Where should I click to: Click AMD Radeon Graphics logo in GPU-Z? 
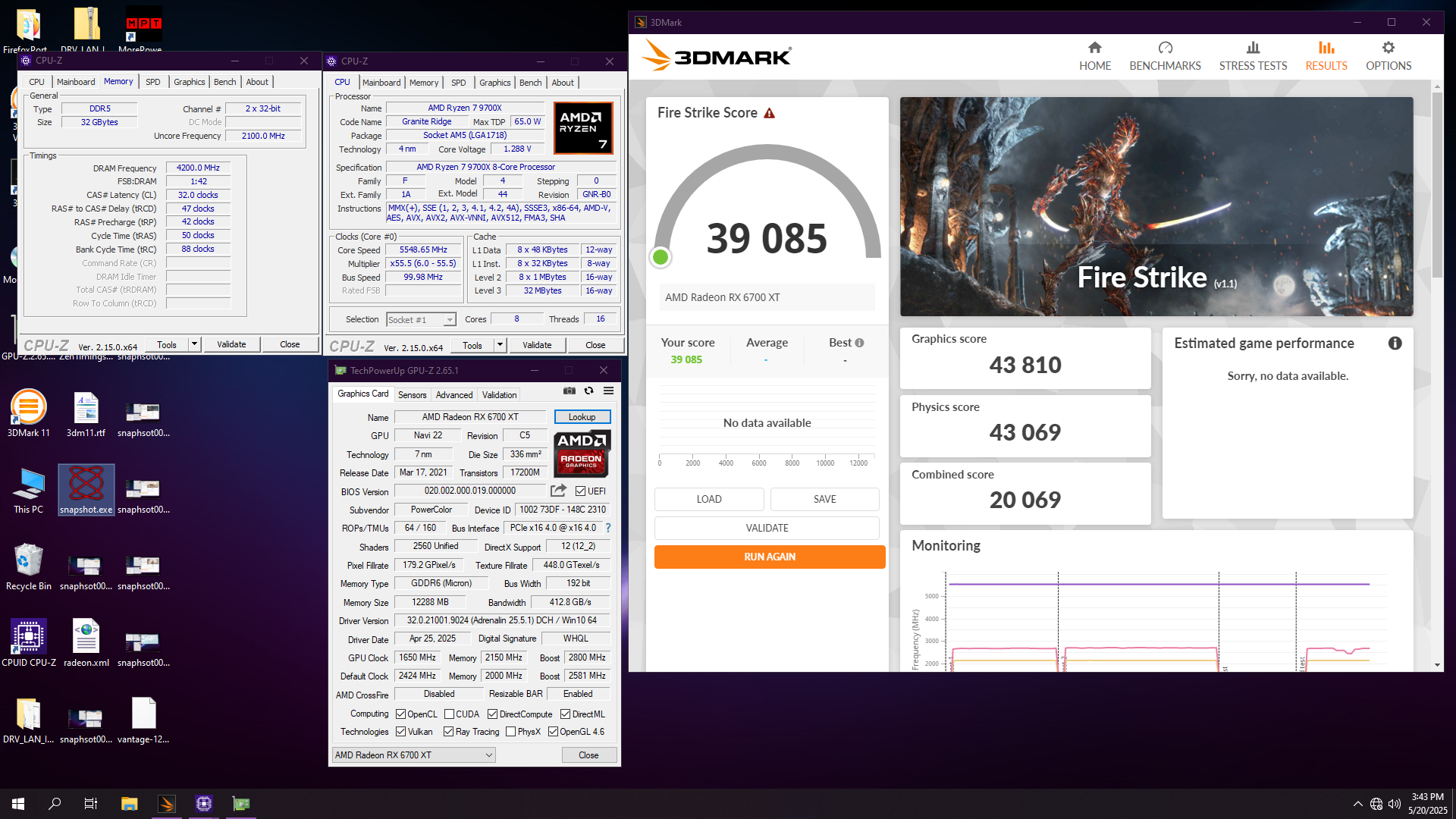pyautogui.click(x=582, y=453)
